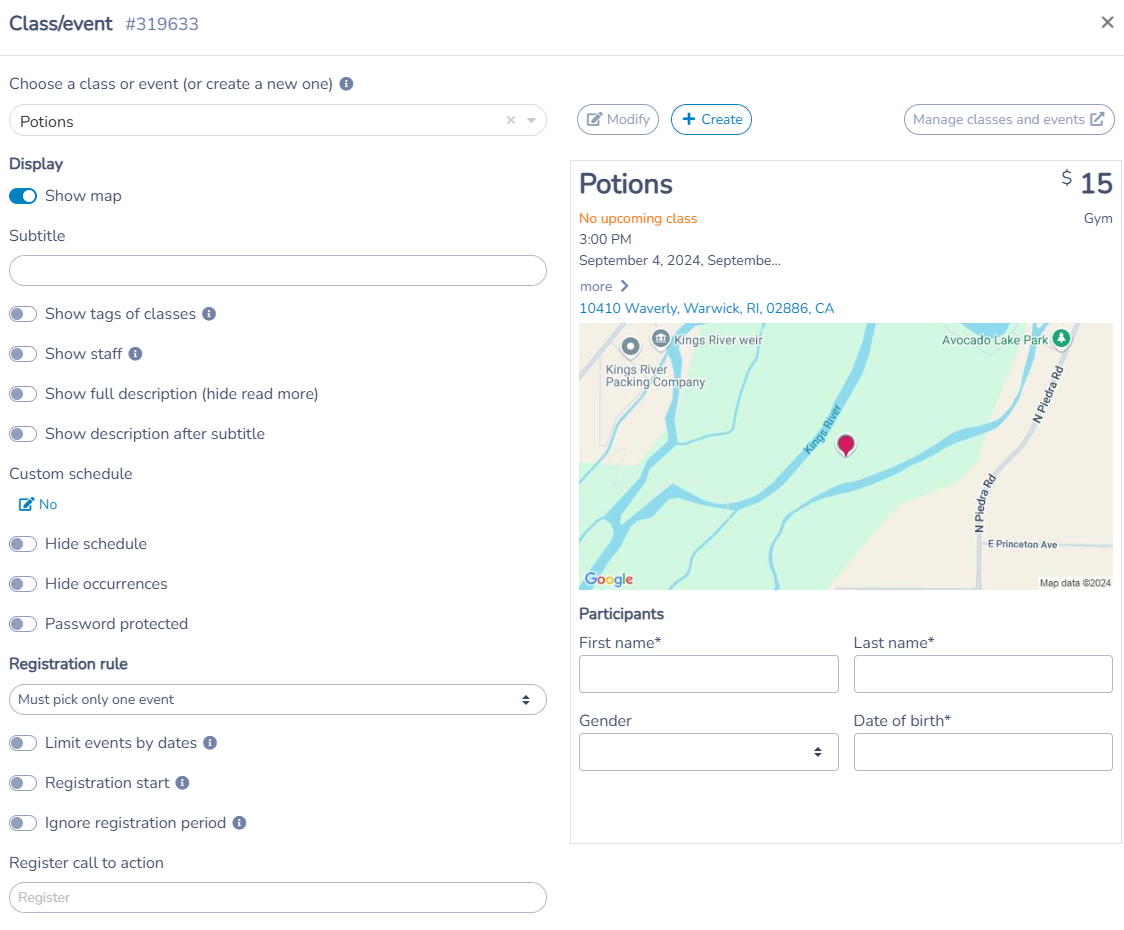Open Manage classes and events

[1009, 120]
